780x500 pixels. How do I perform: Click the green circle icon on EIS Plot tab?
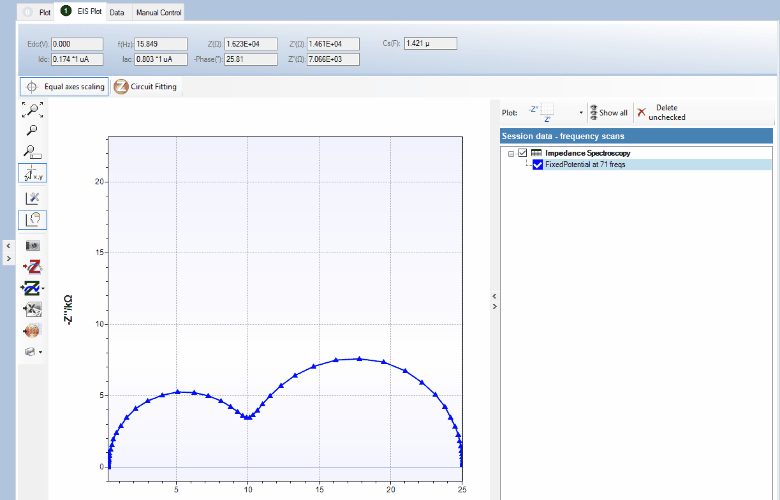pyautogui.click(x=66, y=10)
